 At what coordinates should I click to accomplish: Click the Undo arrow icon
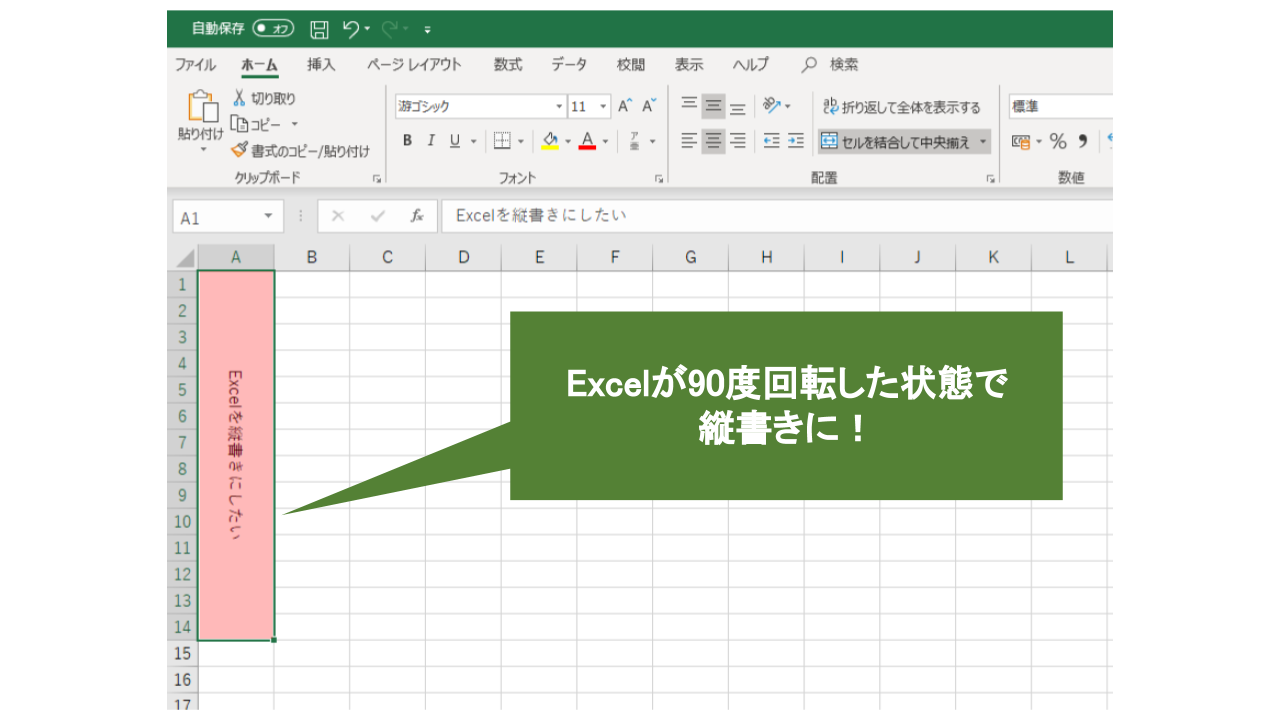(350, 29)
